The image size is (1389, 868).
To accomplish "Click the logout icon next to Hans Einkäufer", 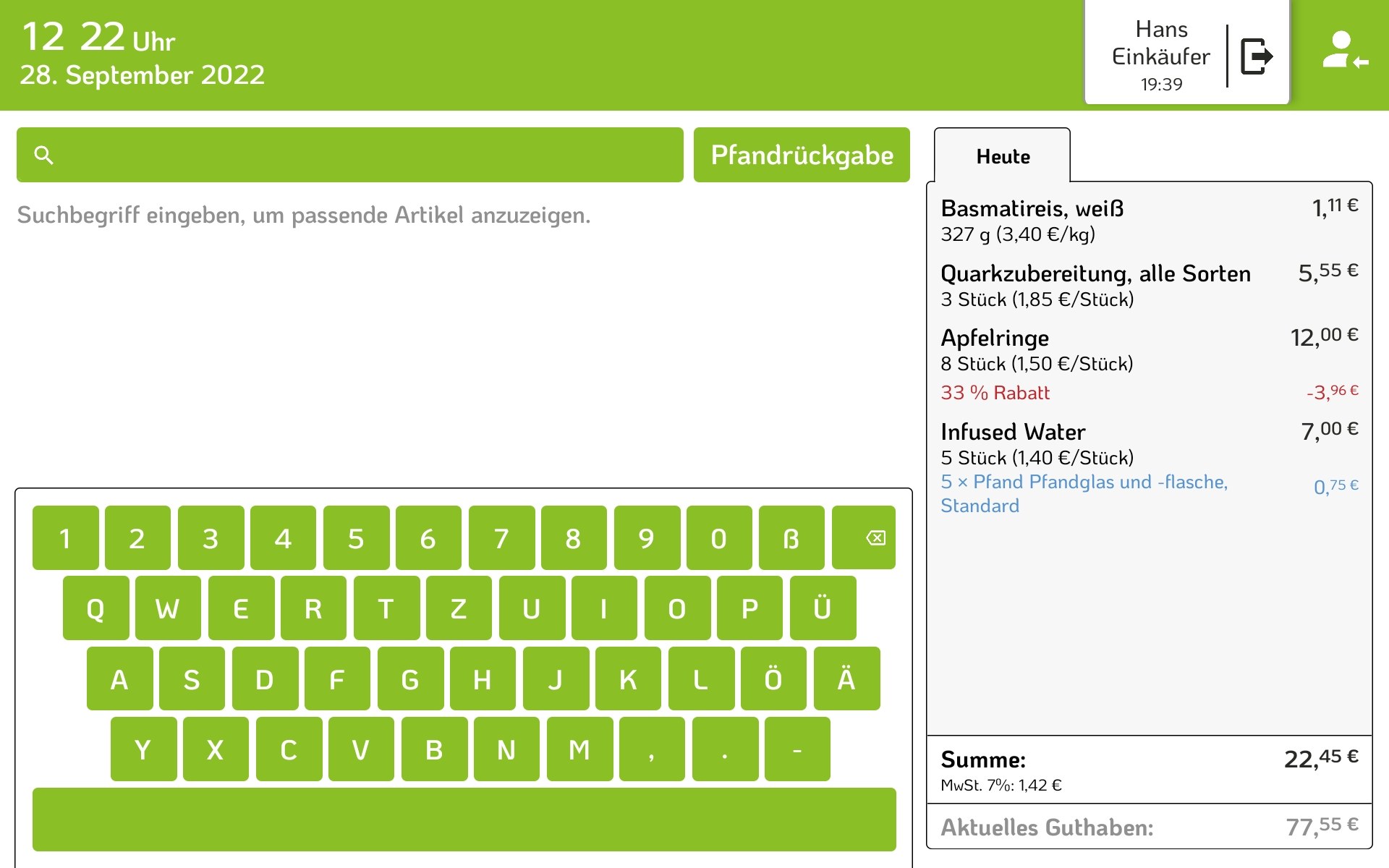I will (x=1257, y=56).
